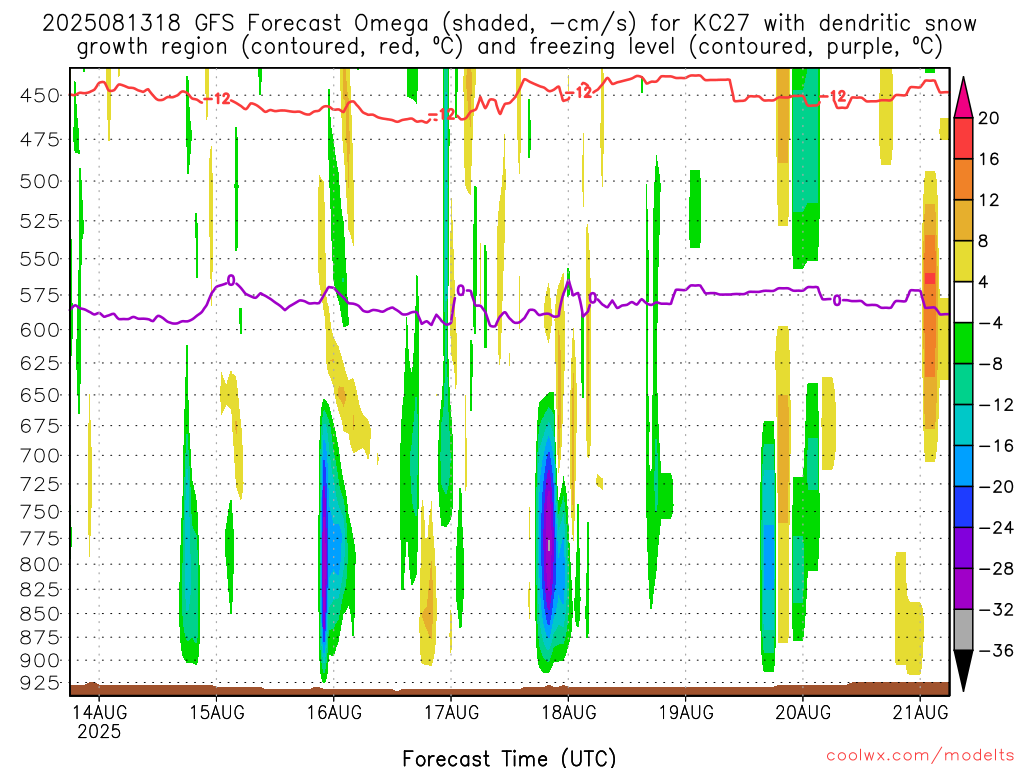Click the 19AUG date label
1024x768 pixels.
click(x=686, y=711)
